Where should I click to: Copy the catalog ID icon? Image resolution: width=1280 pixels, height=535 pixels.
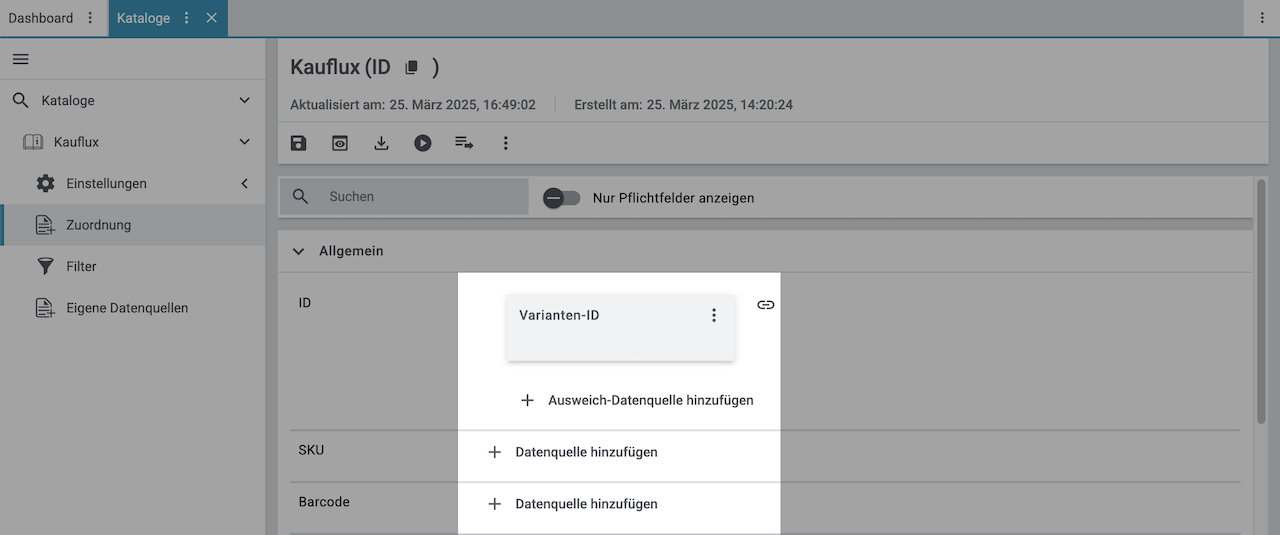point(411,68)
